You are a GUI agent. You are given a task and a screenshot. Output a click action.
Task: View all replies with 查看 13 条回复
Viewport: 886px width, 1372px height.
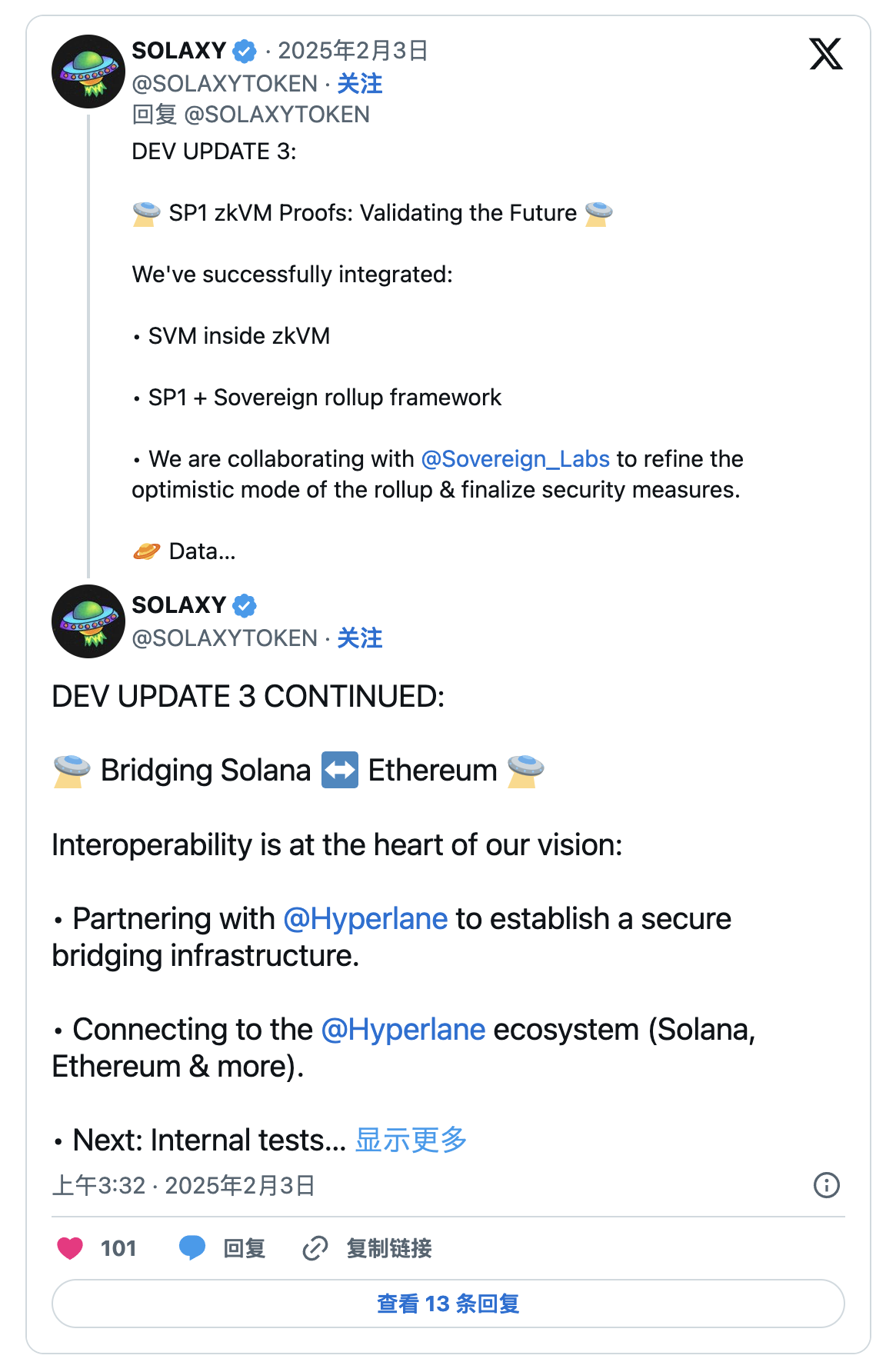[x=448, y=1304]
